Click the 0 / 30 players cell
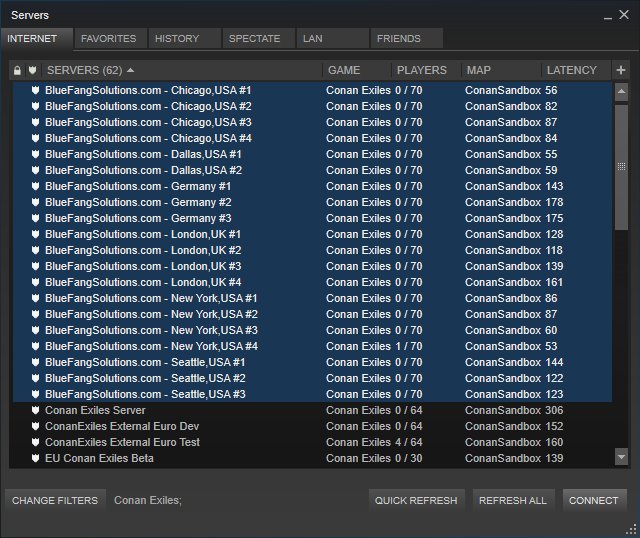Image resolution: width=640 pixels, height=538 pixels. click(x=409, y=458)
